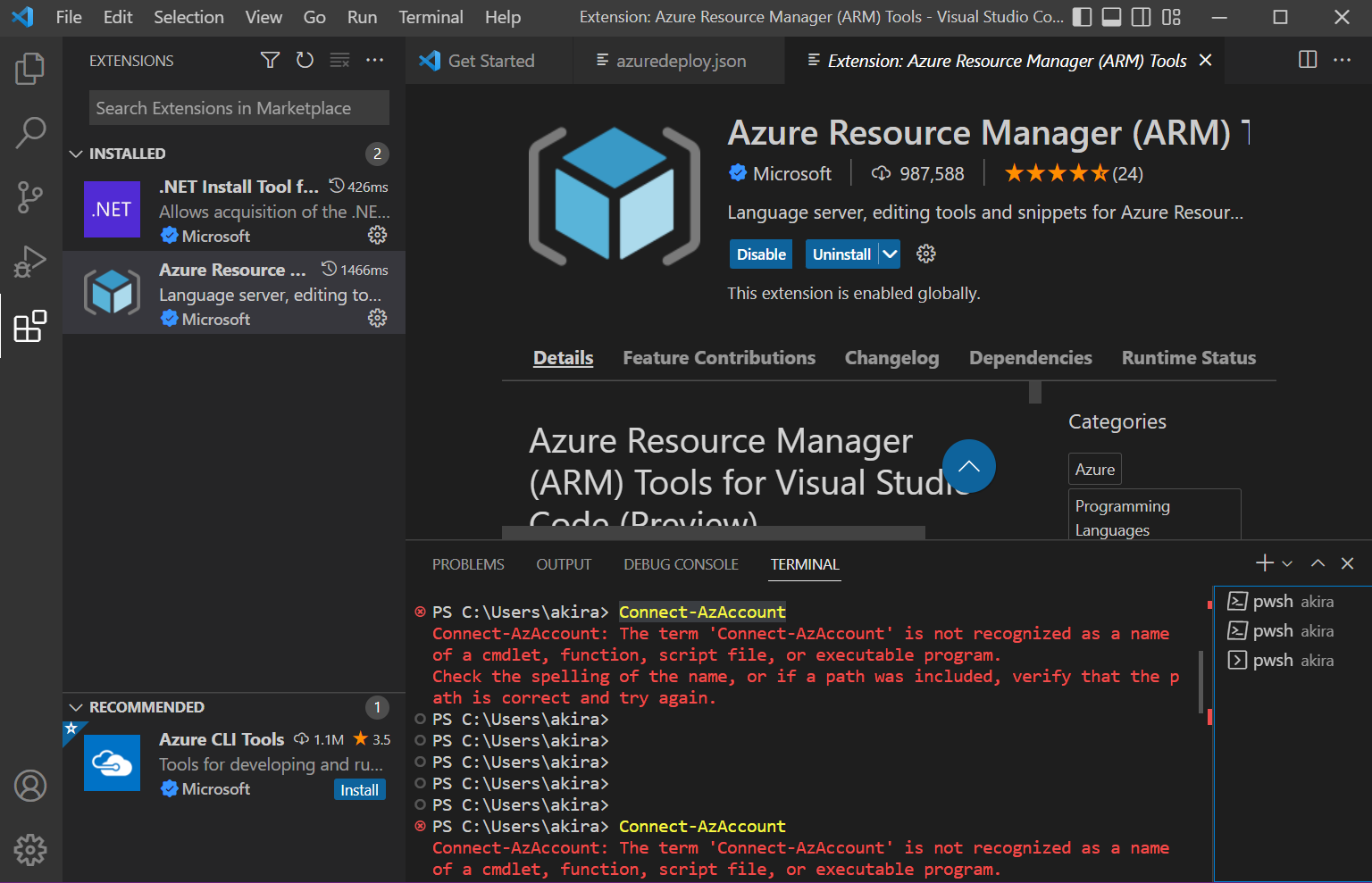Filter extensions with the funnel icon
This screenshot has width=1372, height=883.
click(270, 60)
